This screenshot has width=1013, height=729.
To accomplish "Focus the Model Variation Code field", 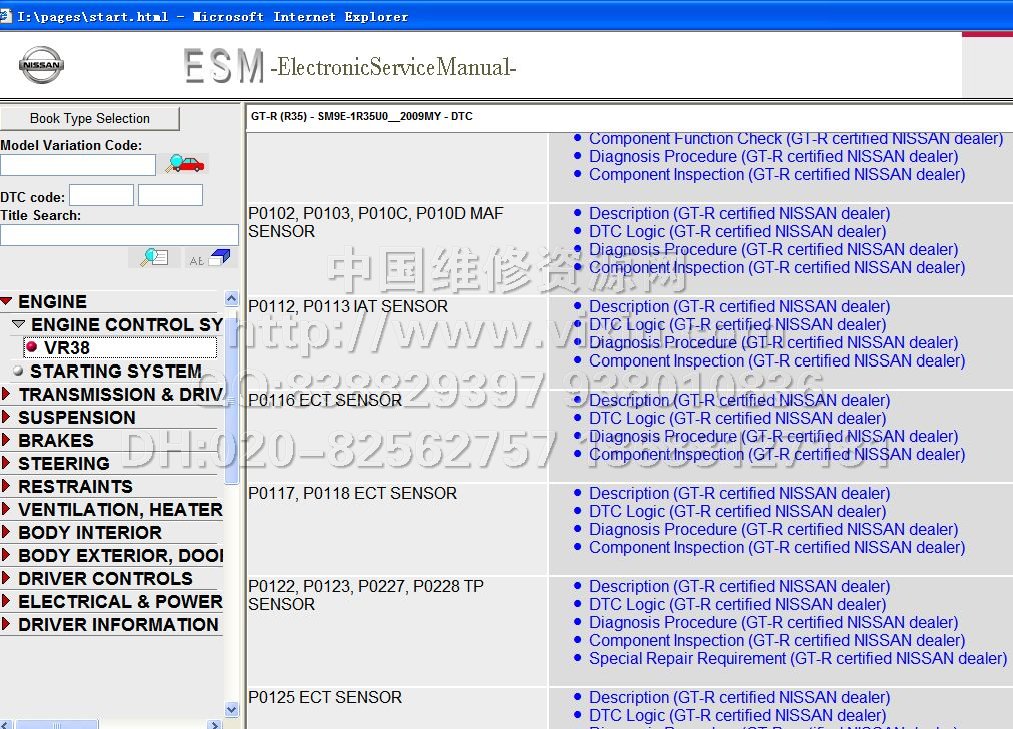I will [x=78, y=165].
